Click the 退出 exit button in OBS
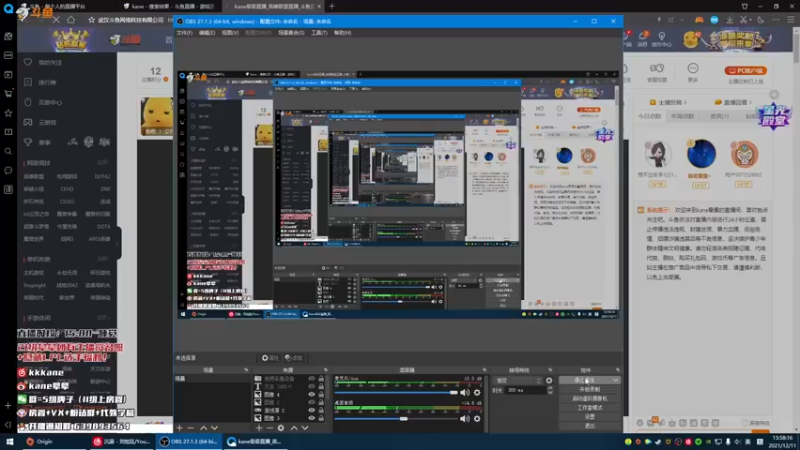This screenshot has height=450, width=800. tap(589, 426)
